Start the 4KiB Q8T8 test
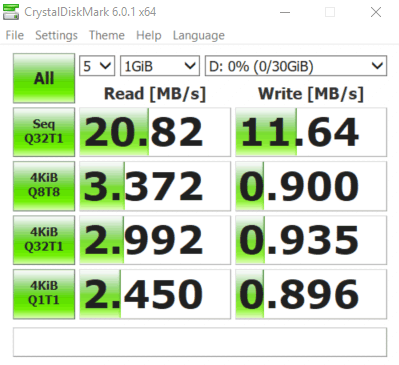 click(44, 186)
